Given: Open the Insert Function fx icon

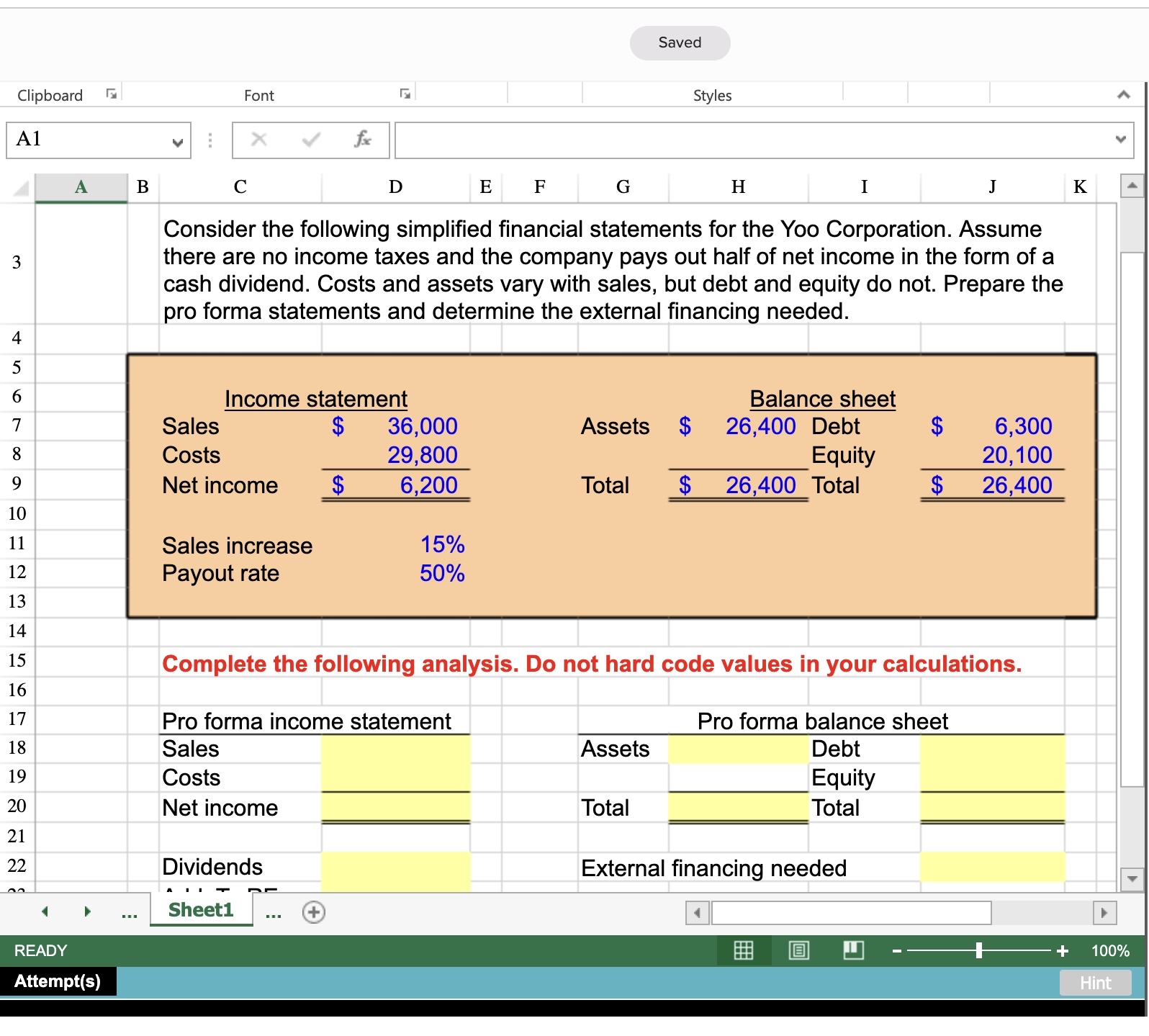Looking at the screenshot, I should pyautogui.click(x=363, y=139).
